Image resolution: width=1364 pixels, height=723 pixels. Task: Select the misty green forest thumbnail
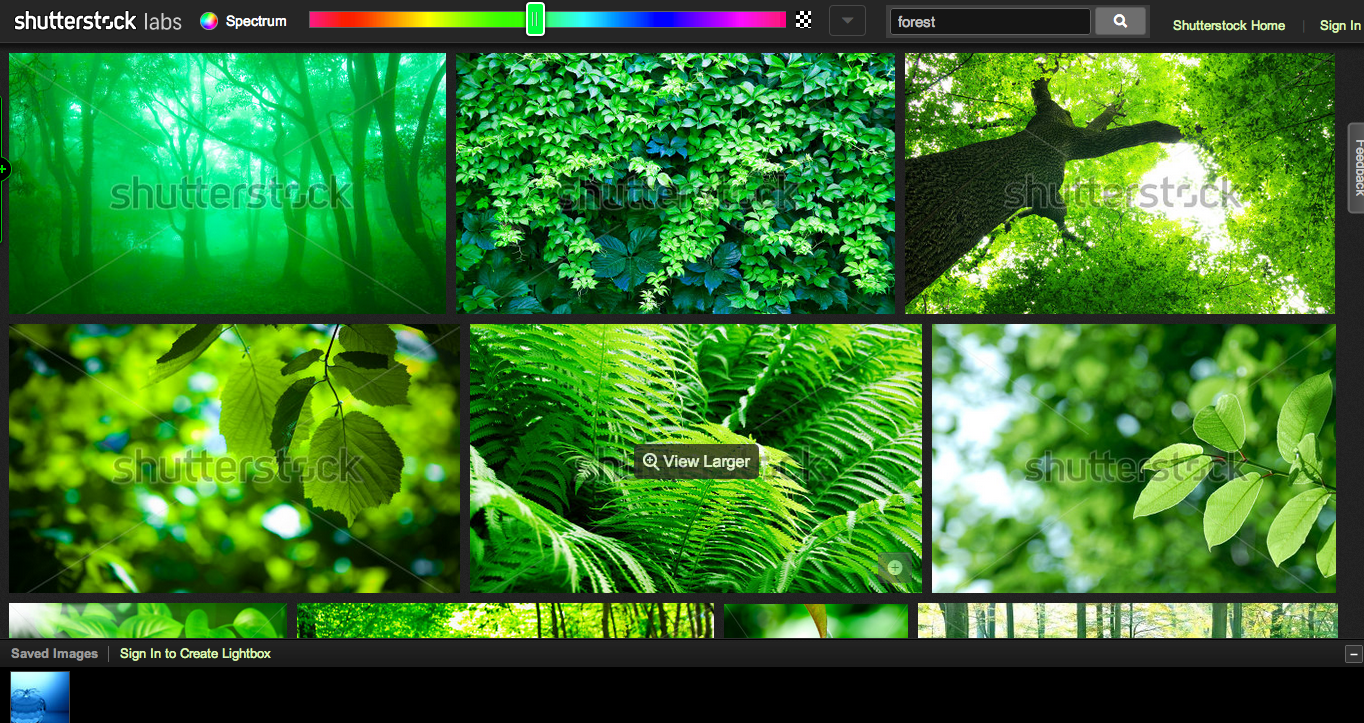[x=228, y=183]
